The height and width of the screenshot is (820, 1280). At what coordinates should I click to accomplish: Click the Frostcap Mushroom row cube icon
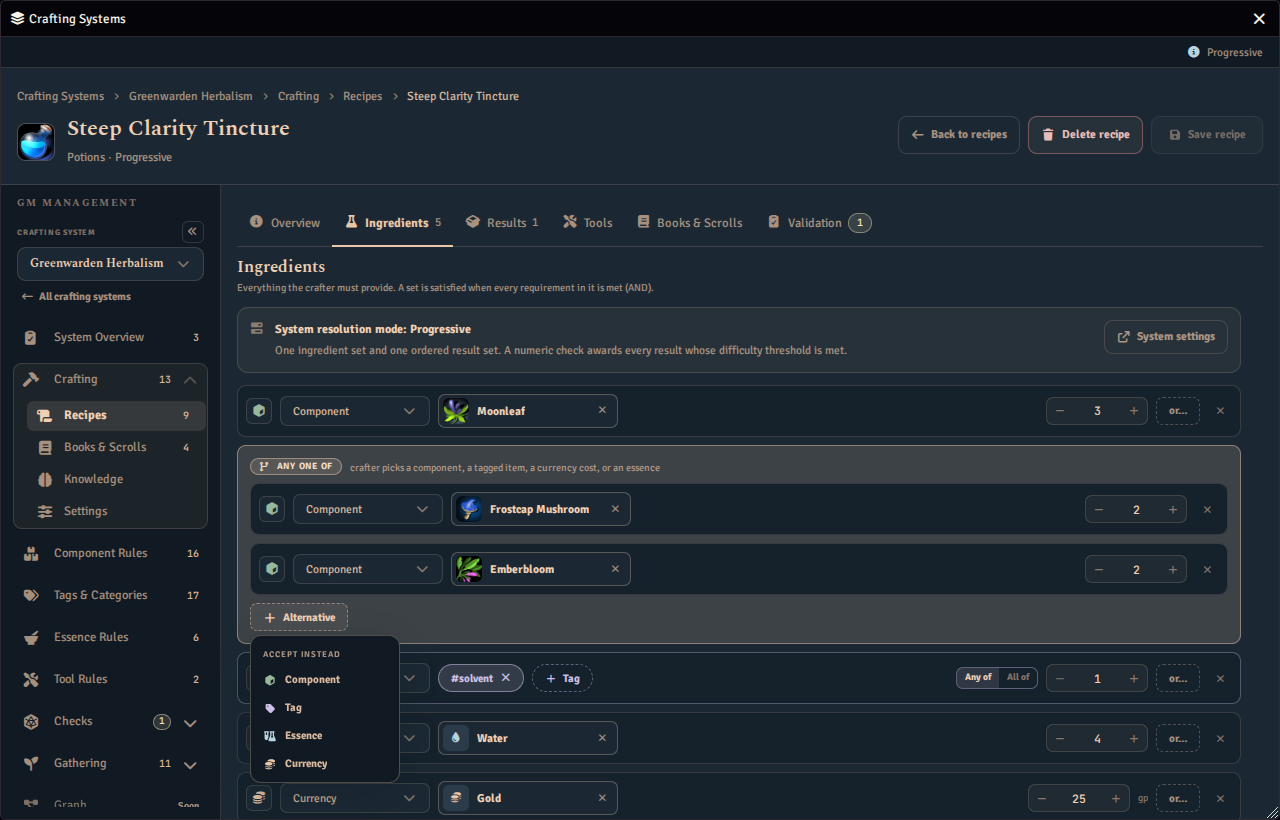click(272, 509)
